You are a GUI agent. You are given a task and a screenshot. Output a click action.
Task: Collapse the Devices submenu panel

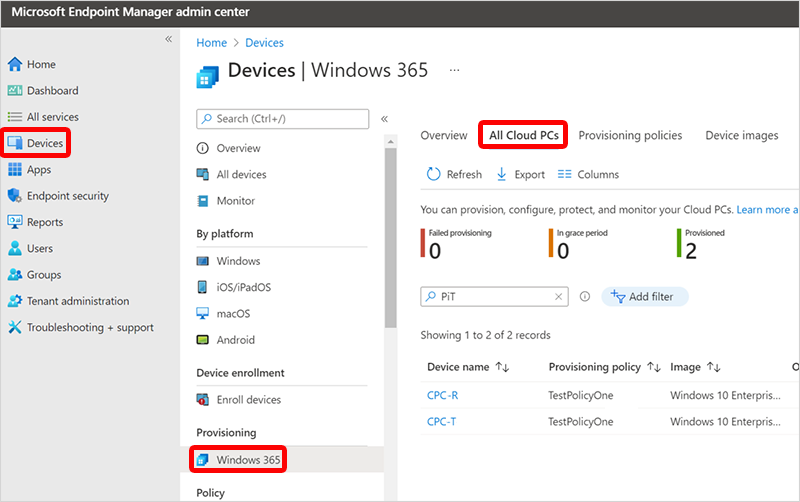(x=384, y=119)
